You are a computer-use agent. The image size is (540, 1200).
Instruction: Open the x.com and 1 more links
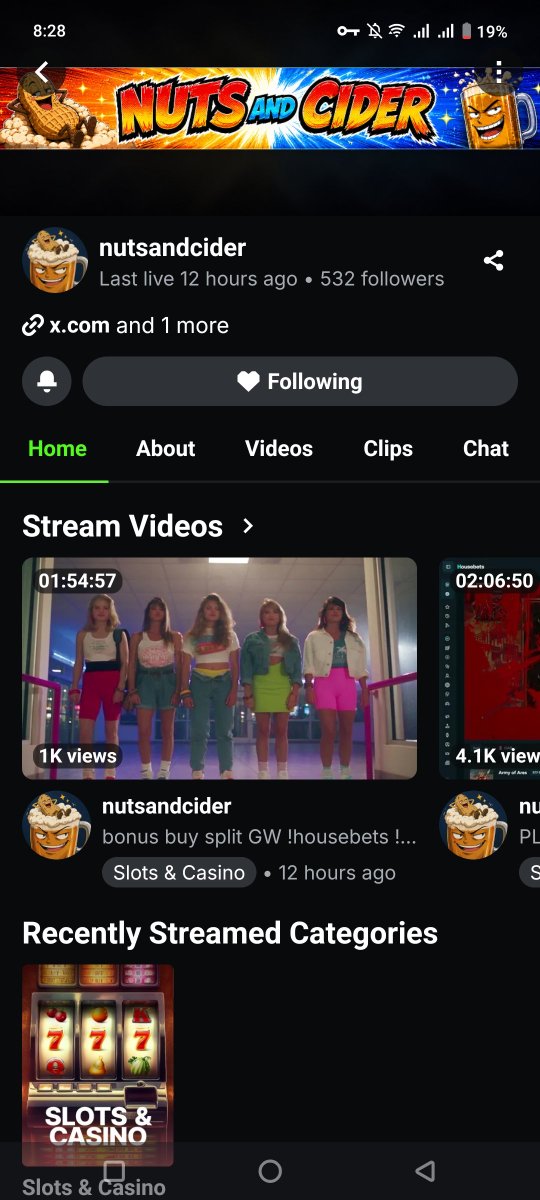[126, 325]
